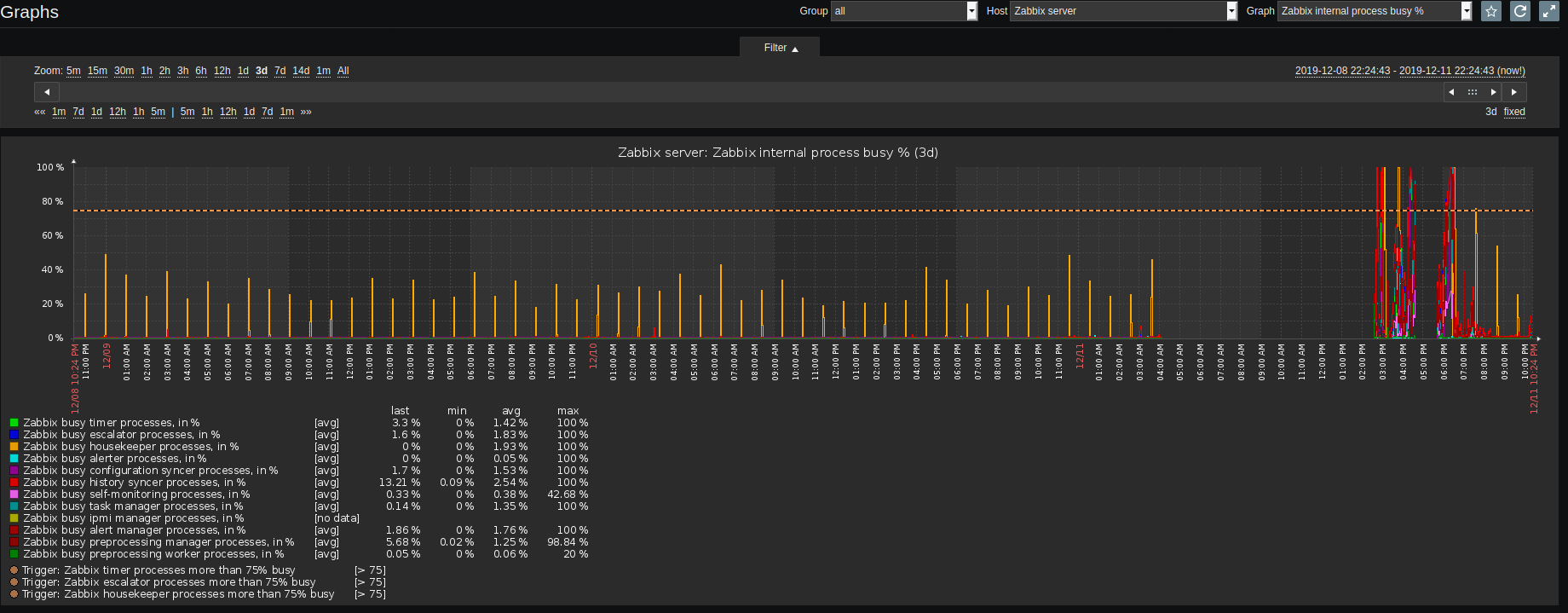Add graph to favourites with star icon

(x=1490, y=11)
